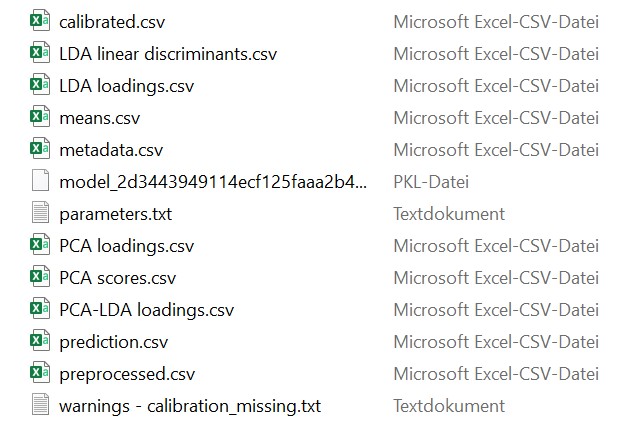Click the Microsoft Excel-CSV-Datei type of means.csv
Image resolution: width=635 pixels, height=441 pixels.
pyautogui.click(x=496, y=118)
